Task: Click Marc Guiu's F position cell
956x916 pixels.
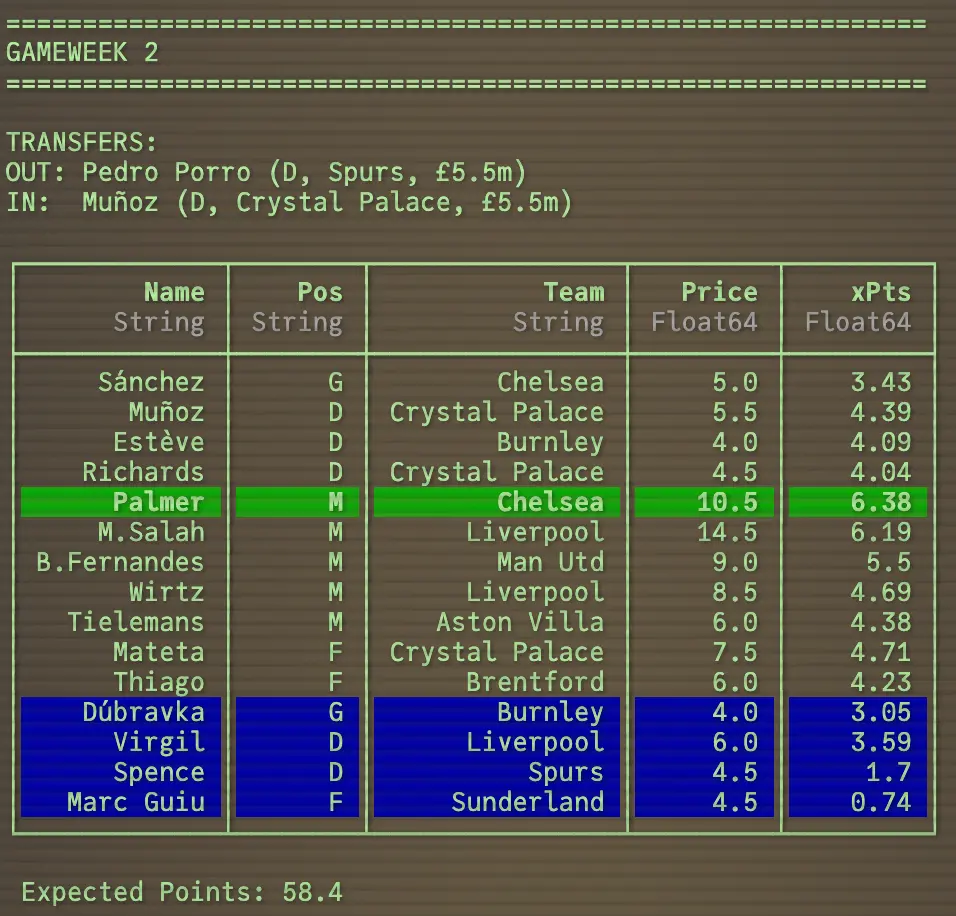Action: point(298,802)
